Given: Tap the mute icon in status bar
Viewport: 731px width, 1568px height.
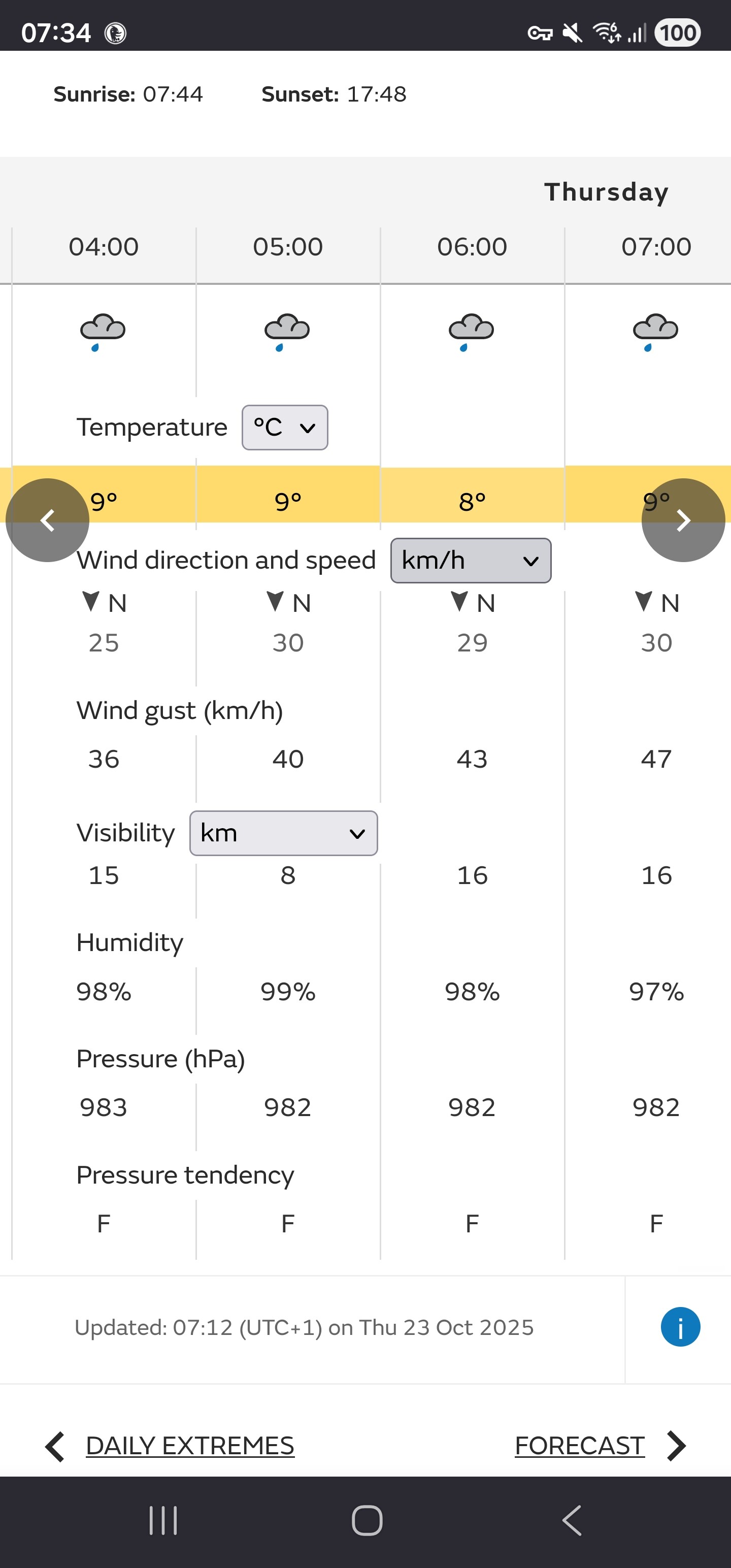Looking at the screenshot, I should click(x=572, y=33).
